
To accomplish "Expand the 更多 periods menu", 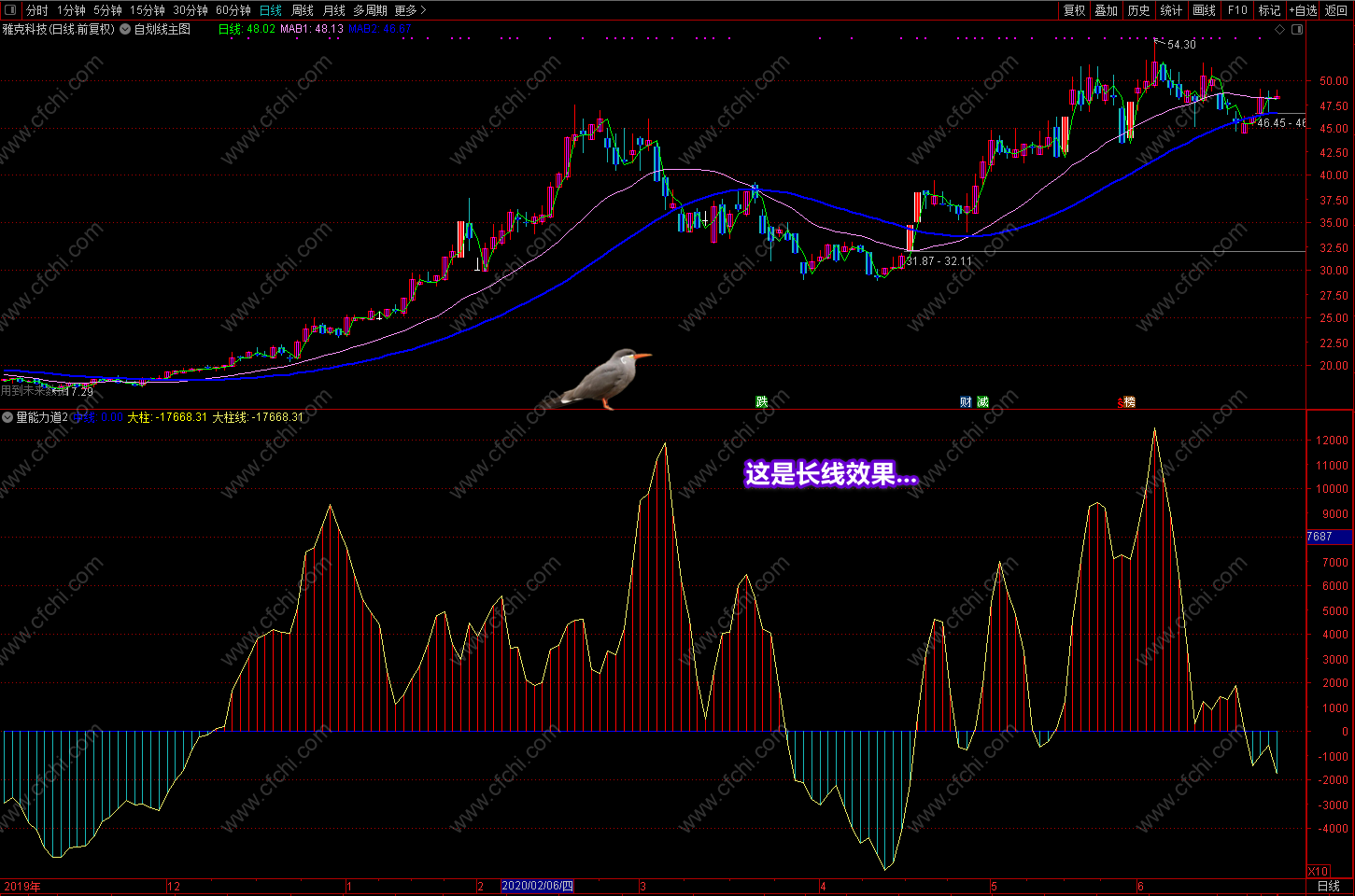I will [x=410, y=10].
